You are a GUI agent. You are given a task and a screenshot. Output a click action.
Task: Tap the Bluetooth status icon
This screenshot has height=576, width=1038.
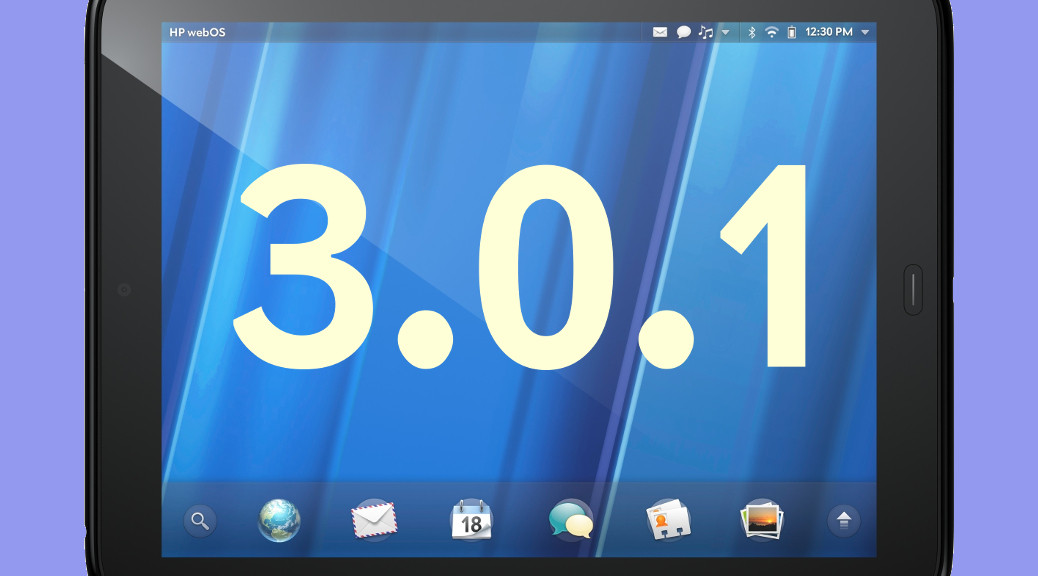(751, 32)
